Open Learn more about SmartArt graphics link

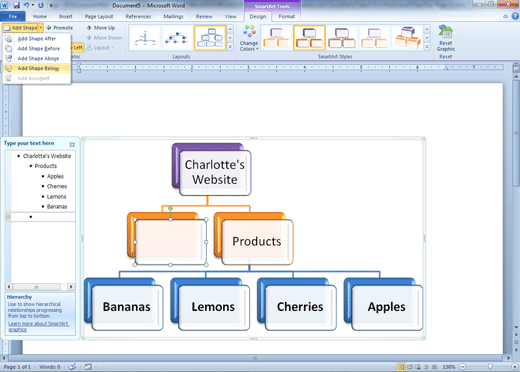(x=38, y=326)
